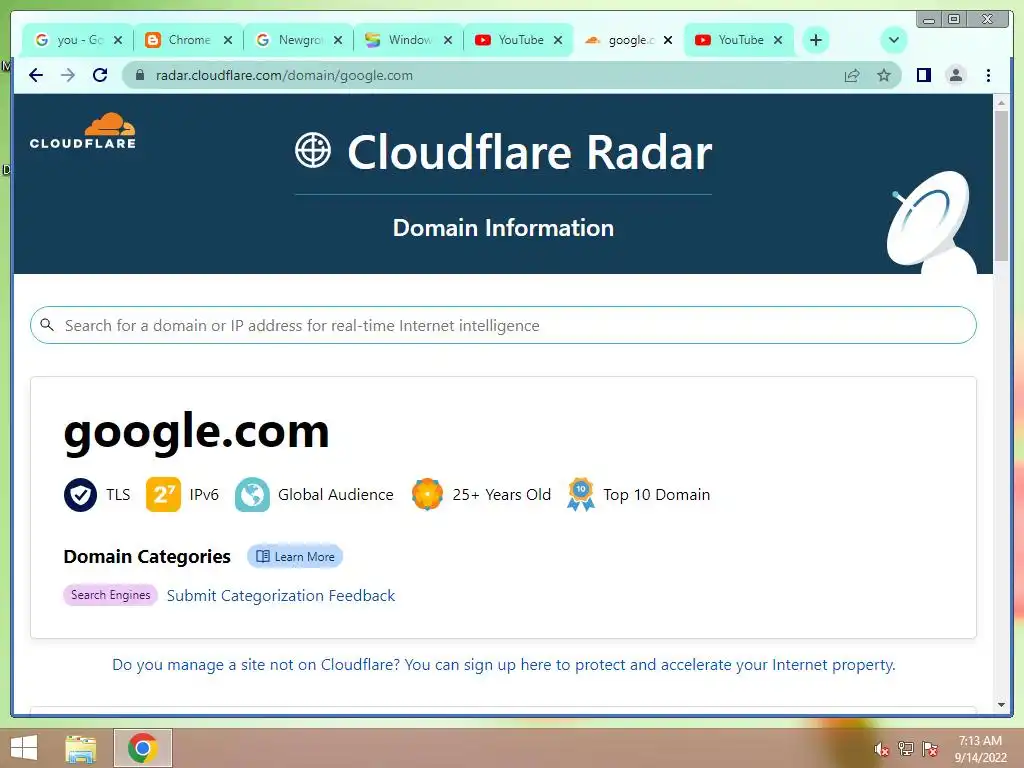
Task: Click the address bar URL text
Action: coord(284,75)
